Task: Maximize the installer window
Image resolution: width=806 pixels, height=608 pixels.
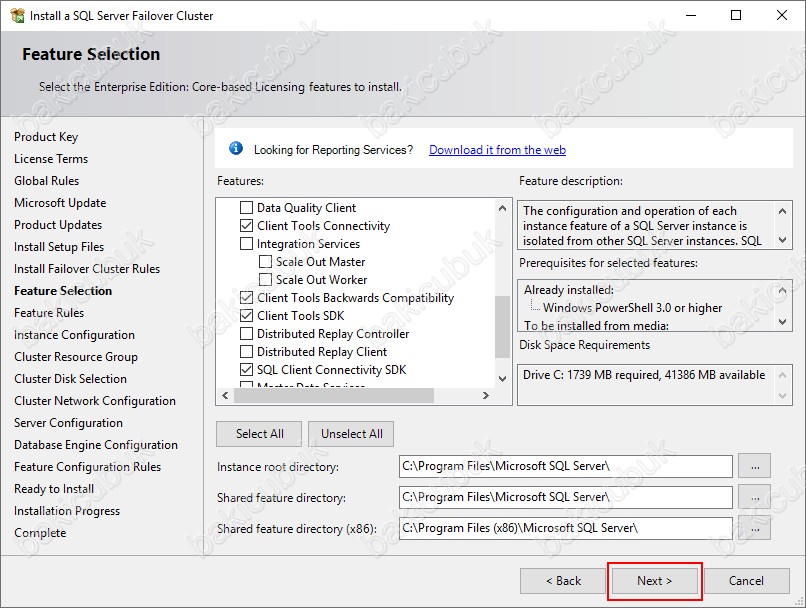Action: (x=736, y=15)
